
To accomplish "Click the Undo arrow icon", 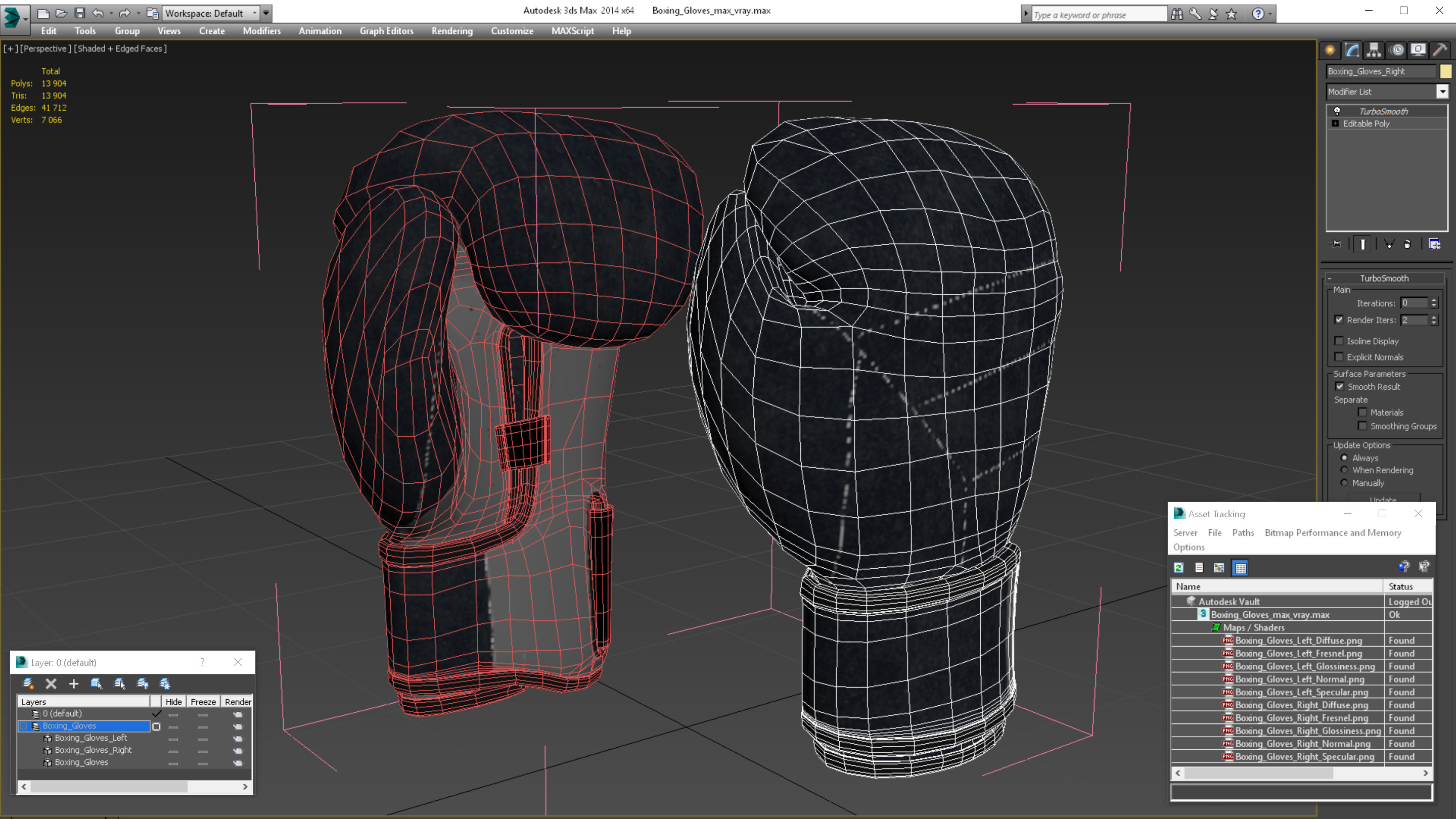I will click(98, 13).
